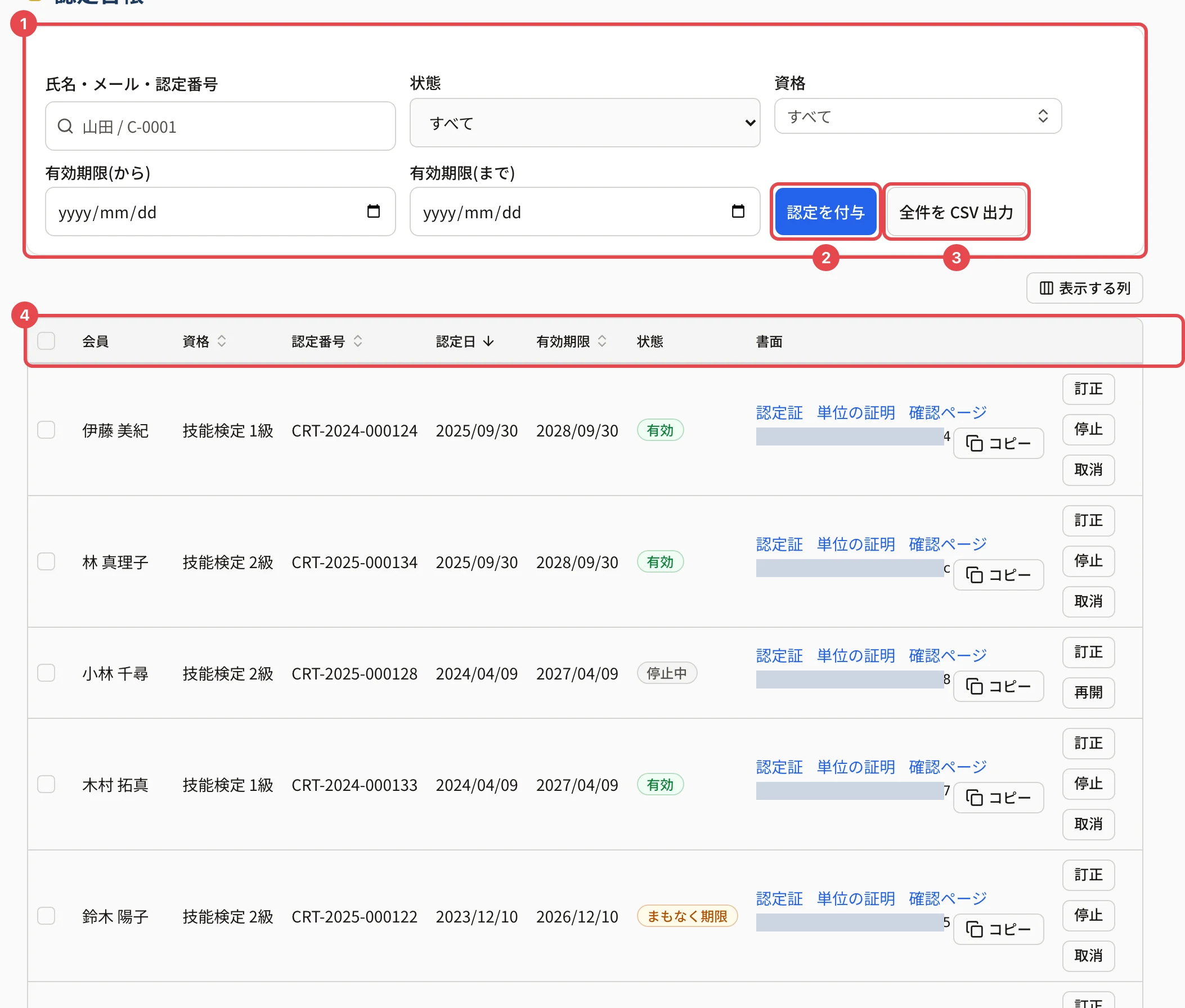Click copy icon in 小林 千尋 row

tap(974, 686)
